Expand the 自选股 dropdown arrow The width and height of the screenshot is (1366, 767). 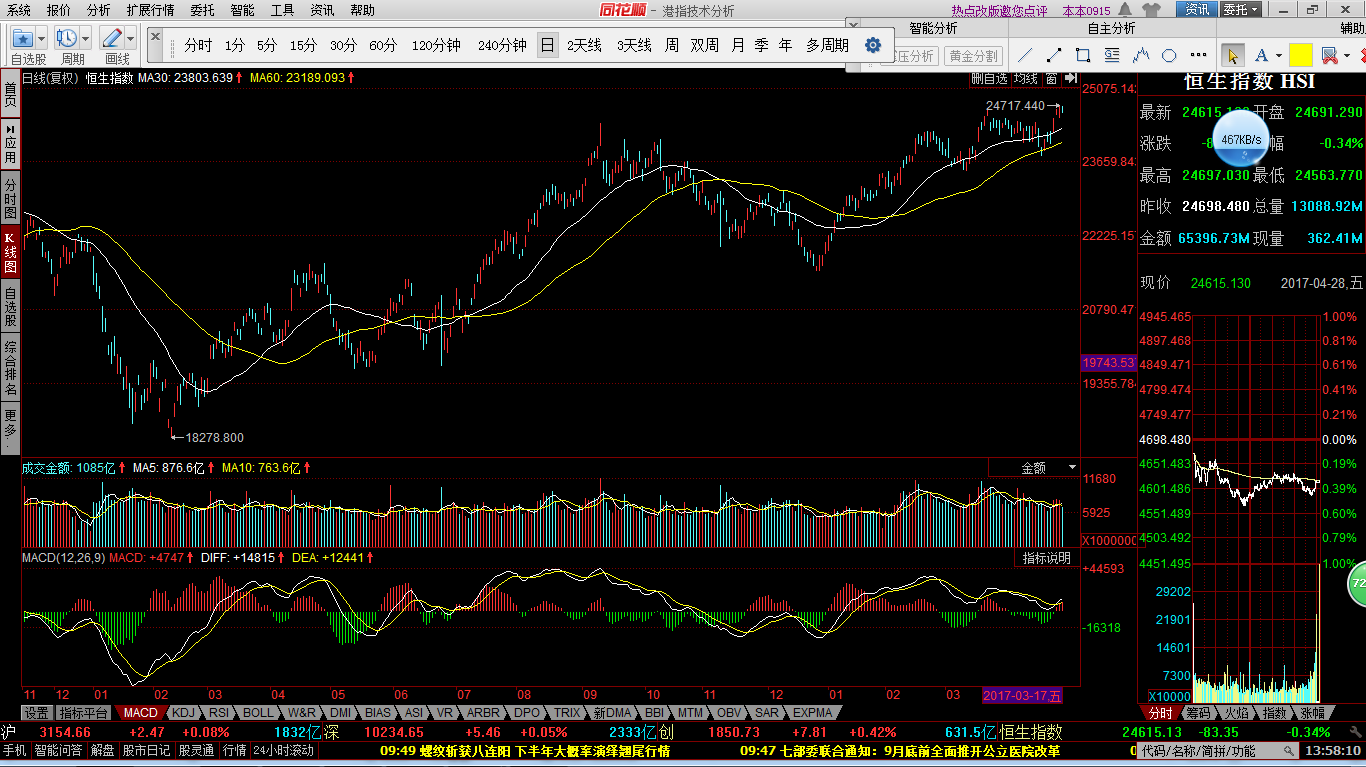point(41,38)
